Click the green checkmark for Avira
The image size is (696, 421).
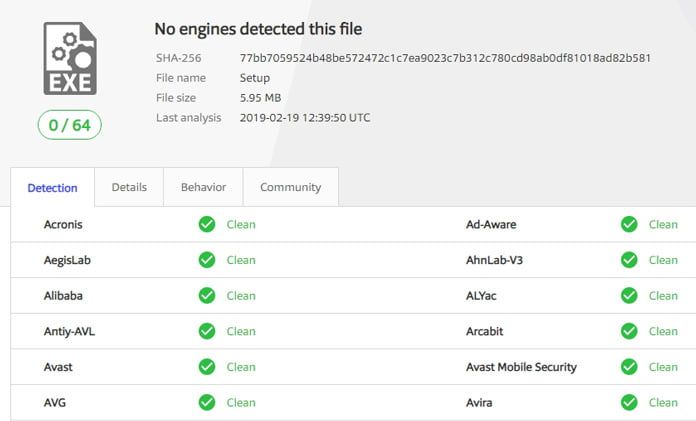629,402
